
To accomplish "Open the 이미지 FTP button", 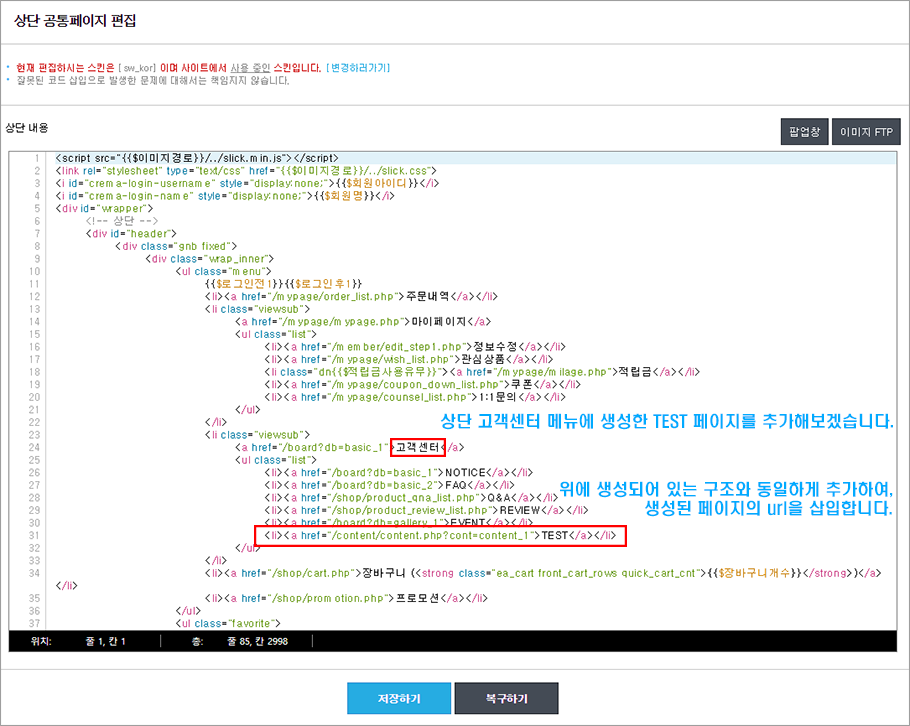I will click(866, 131).
